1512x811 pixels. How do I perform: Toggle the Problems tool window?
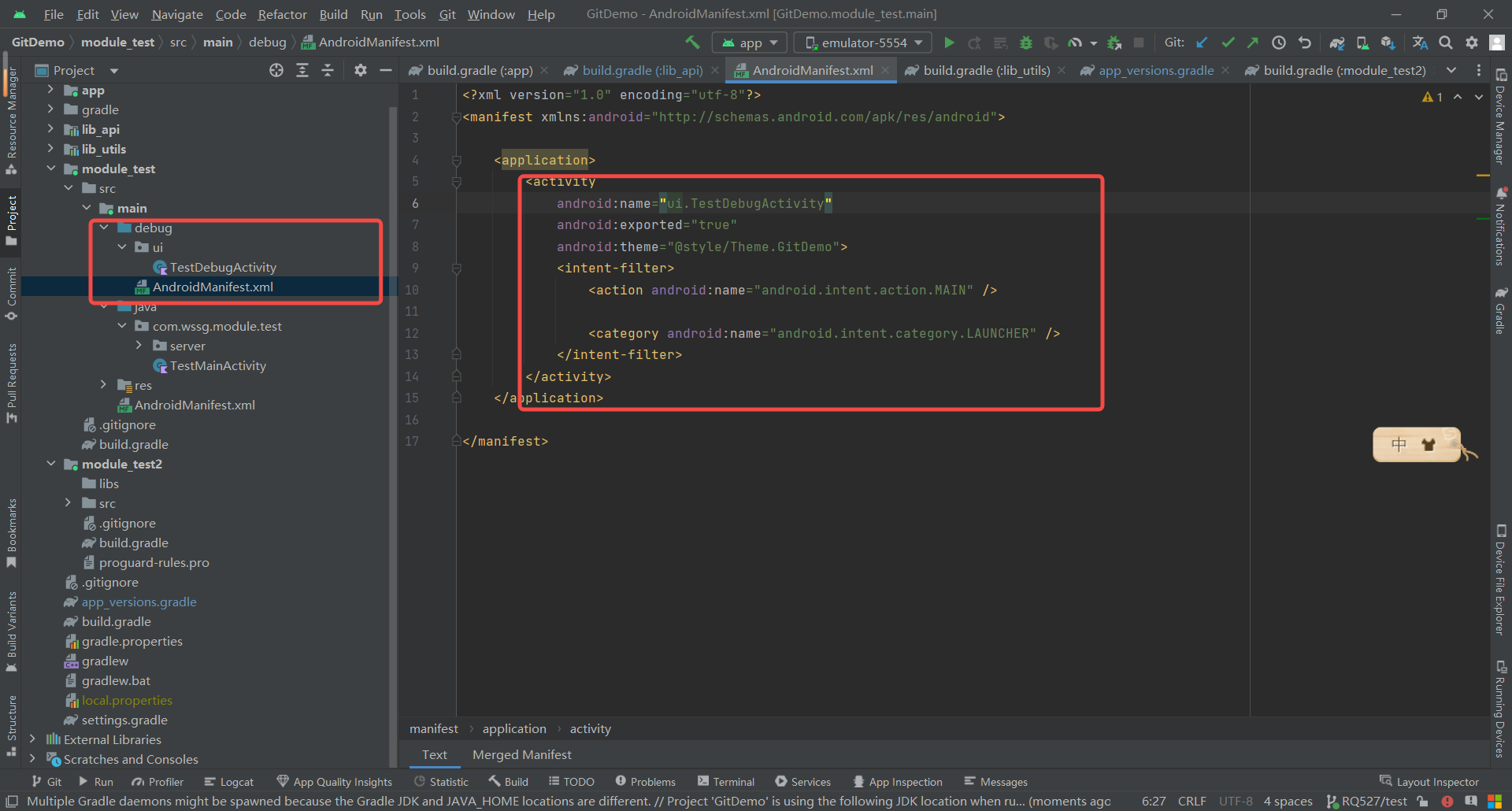645,782
